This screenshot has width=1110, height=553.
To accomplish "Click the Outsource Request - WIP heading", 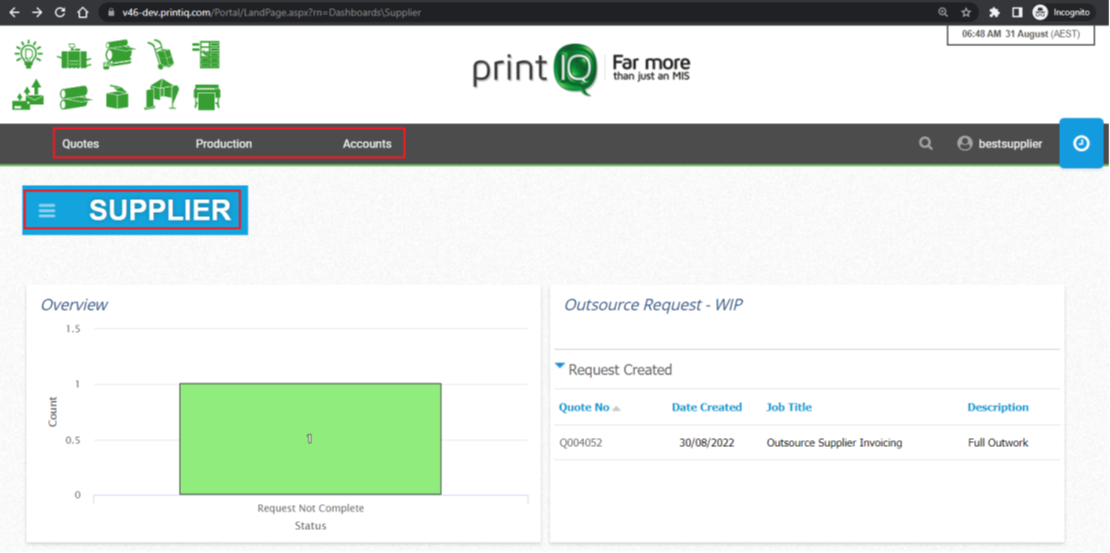I will [x=653, y=304].
